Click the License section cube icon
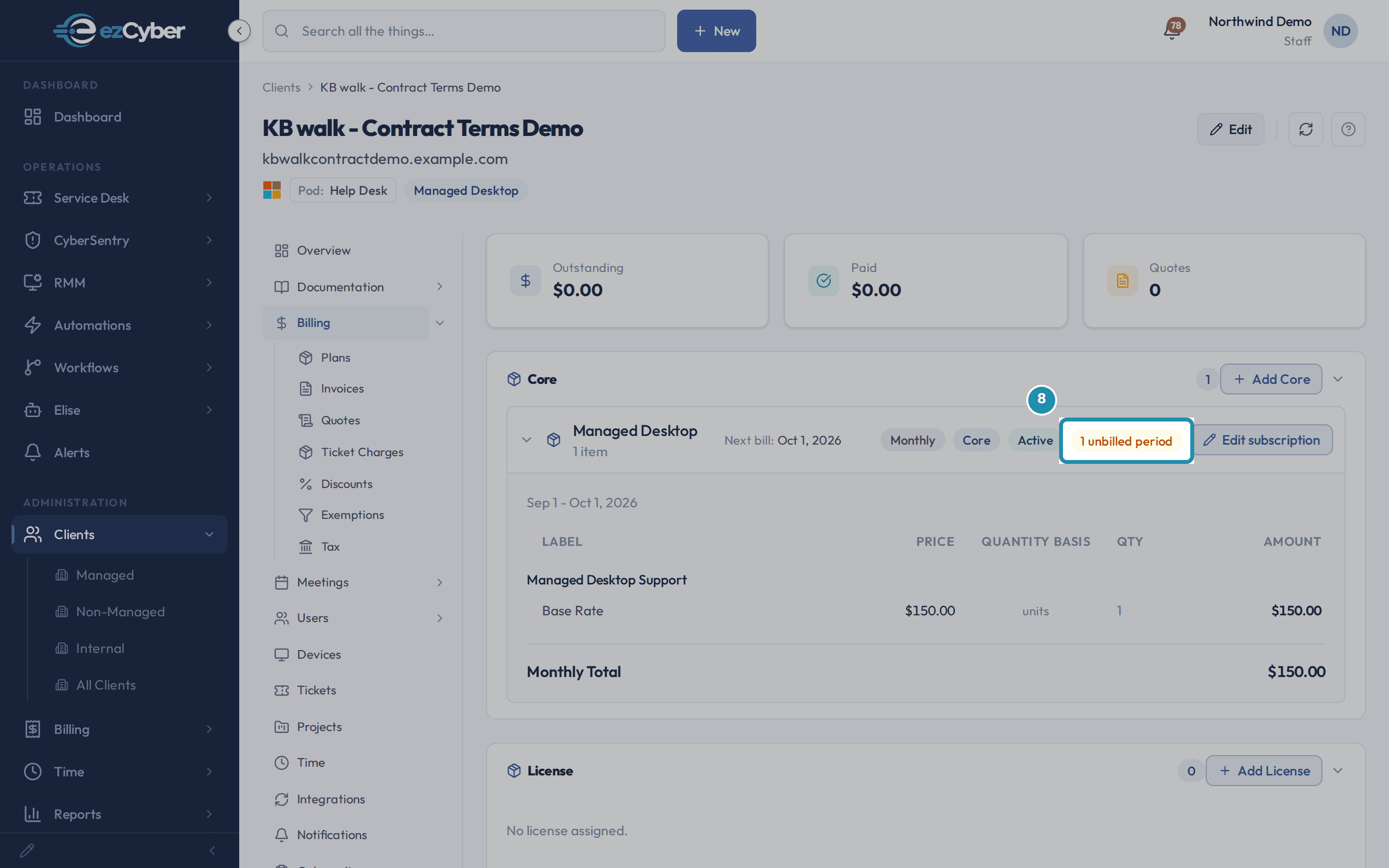Image resolution: width=1389 pixels, height=868 pixels. [514, 771]
